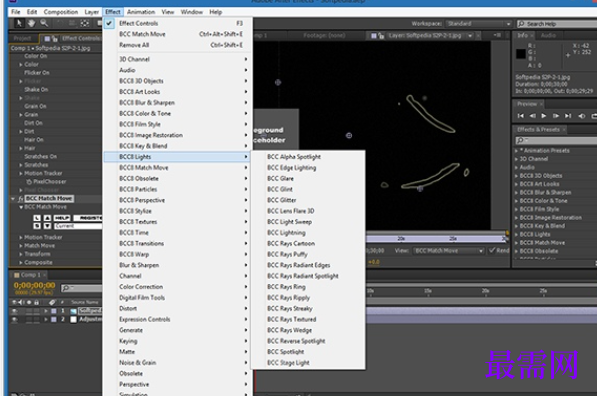Select the Zoom magnifier tool
597x396 pixels.
tap(44, 23)
